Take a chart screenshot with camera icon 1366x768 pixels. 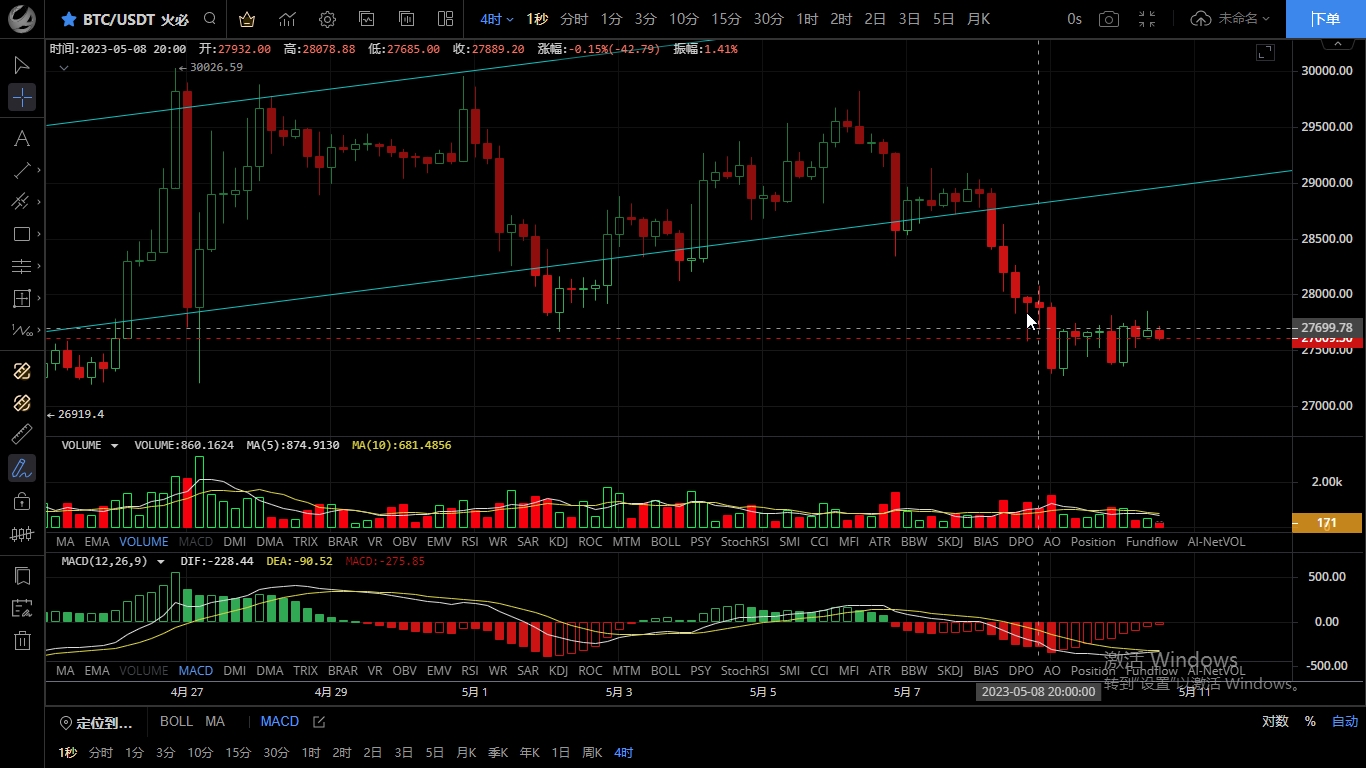point(1108,19)
